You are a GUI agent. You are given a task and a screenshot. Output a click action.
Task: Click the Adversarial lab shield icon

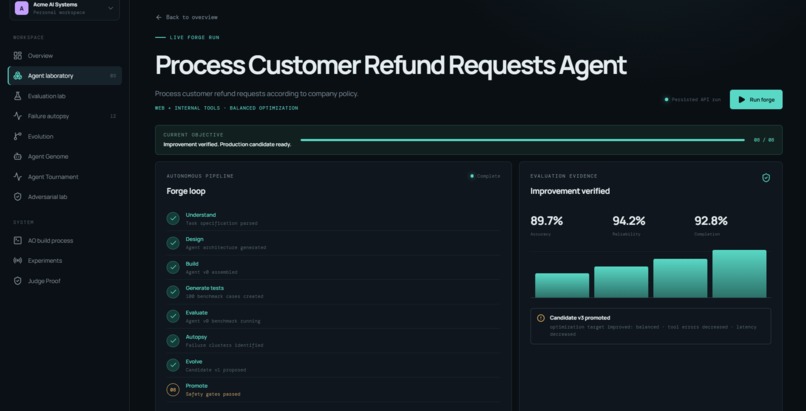[x=17, y=197]
